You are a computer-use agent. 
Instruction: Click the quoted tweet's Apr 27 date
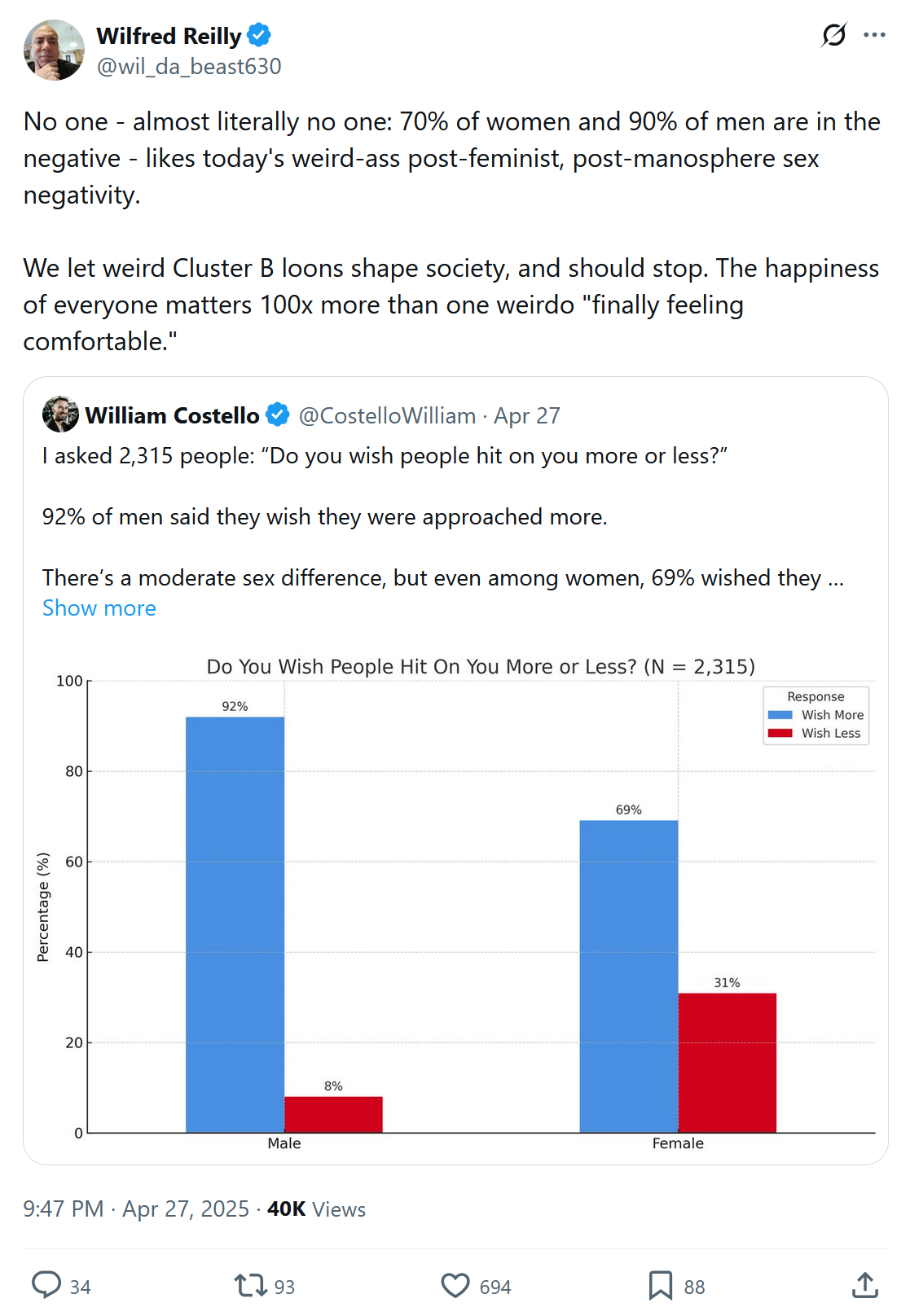[527, 416]
